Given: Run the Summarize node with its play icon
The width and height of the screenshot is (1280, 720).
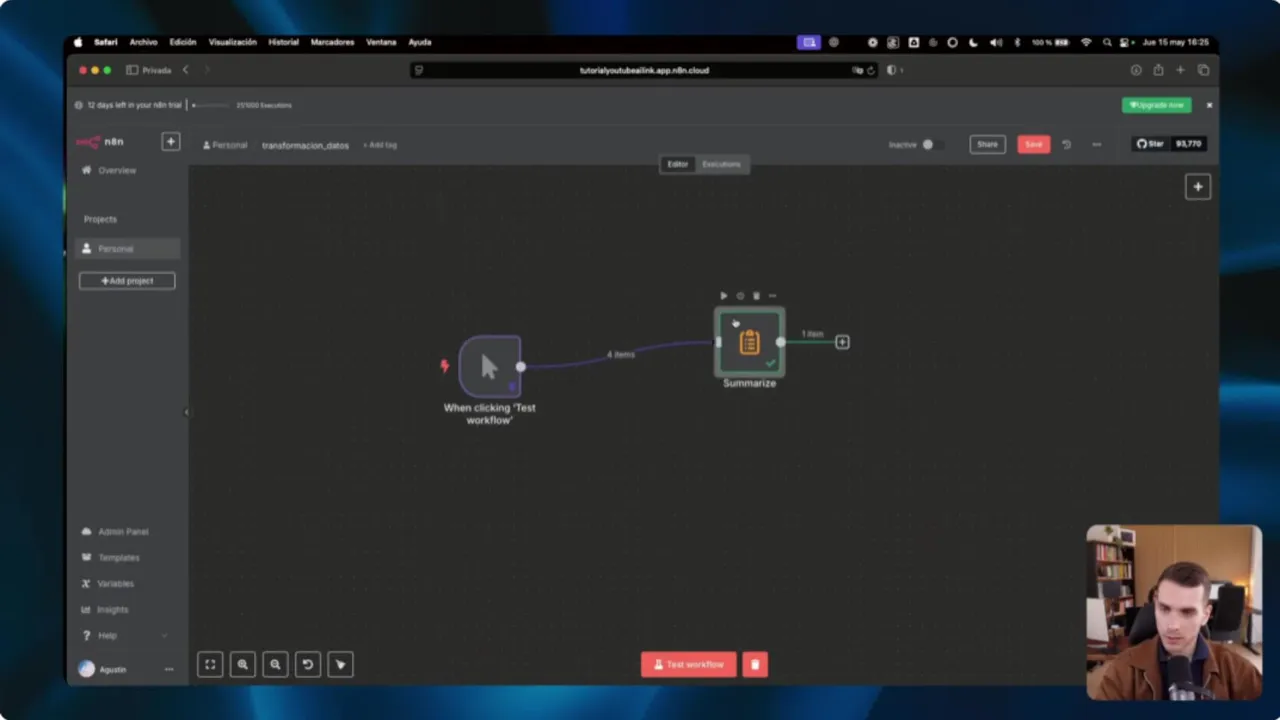Looking at the screenshot, I should click(723, 296).
